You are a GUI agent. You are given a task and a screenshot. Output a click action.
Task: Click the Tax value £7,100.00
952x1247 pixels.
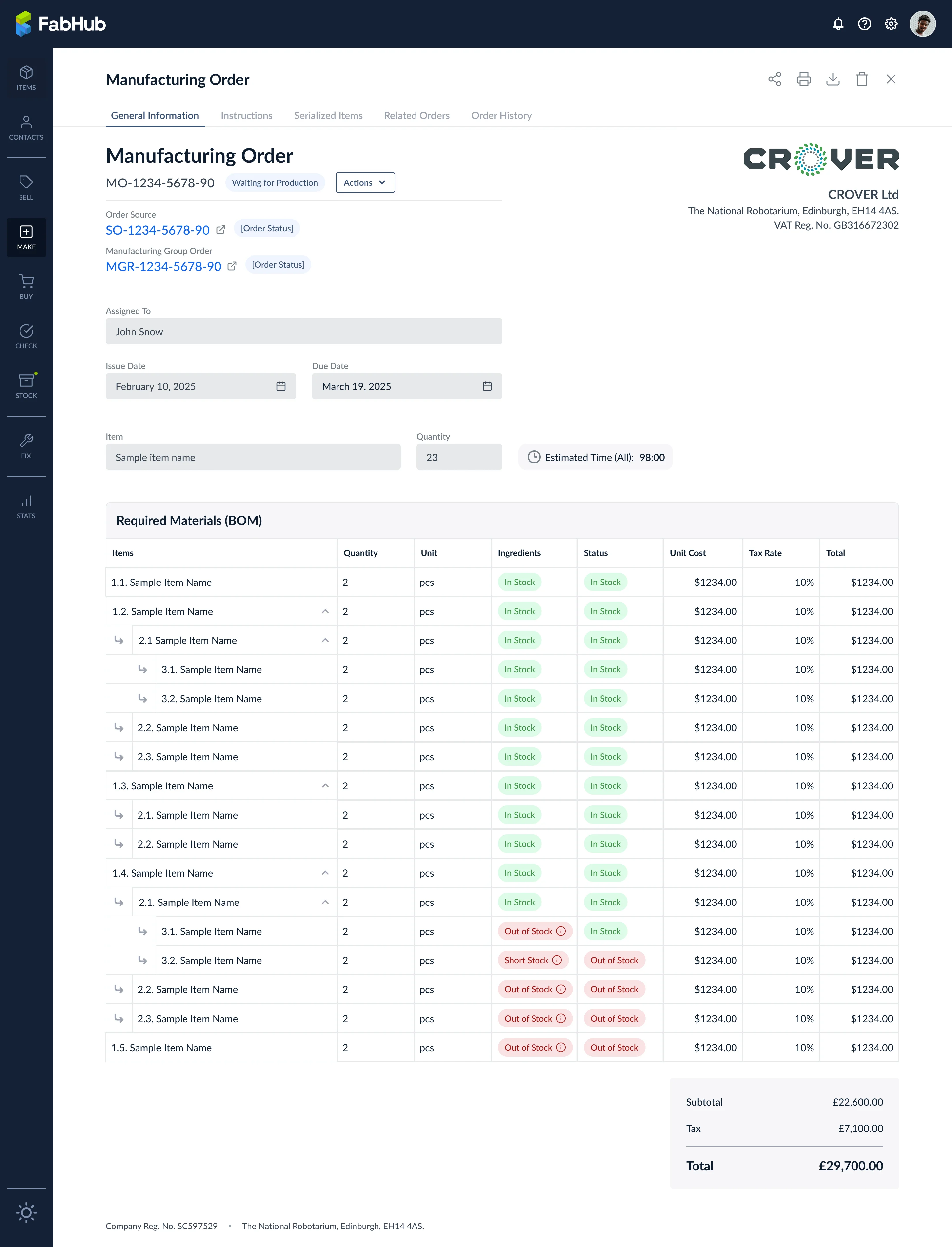pyautogui.click(x=860, y=1129)
